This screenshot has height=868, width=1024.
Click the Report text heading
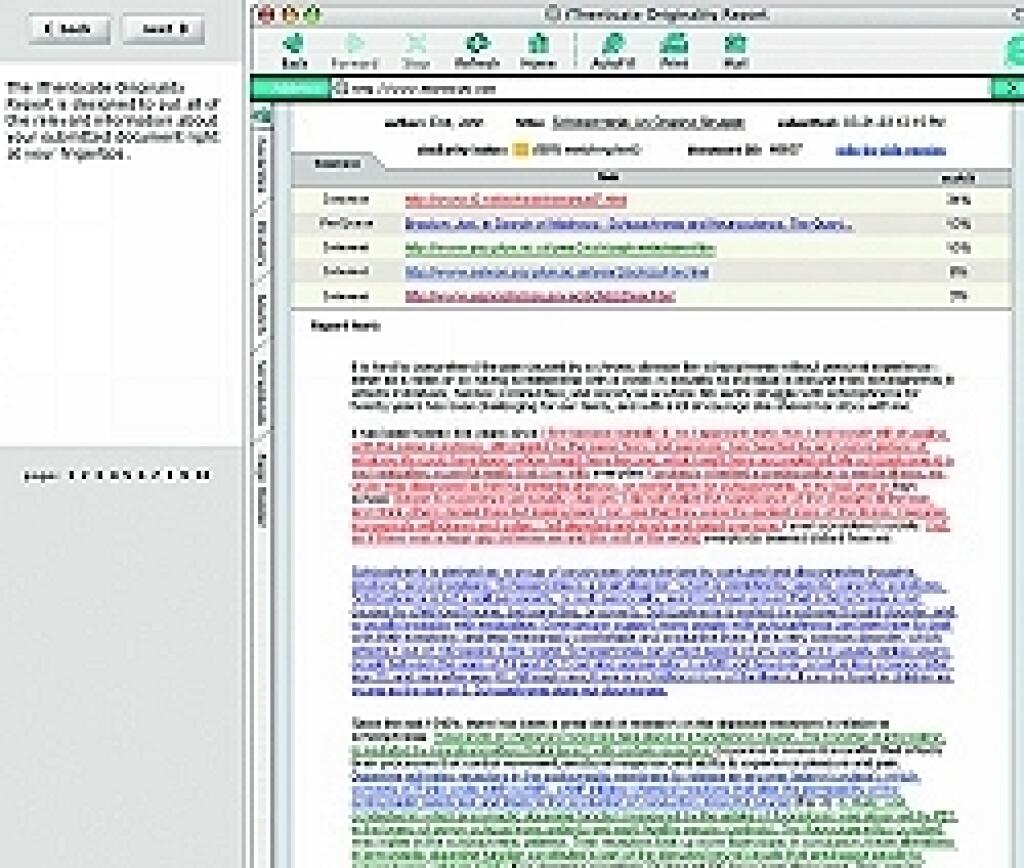tap(345, 325)
